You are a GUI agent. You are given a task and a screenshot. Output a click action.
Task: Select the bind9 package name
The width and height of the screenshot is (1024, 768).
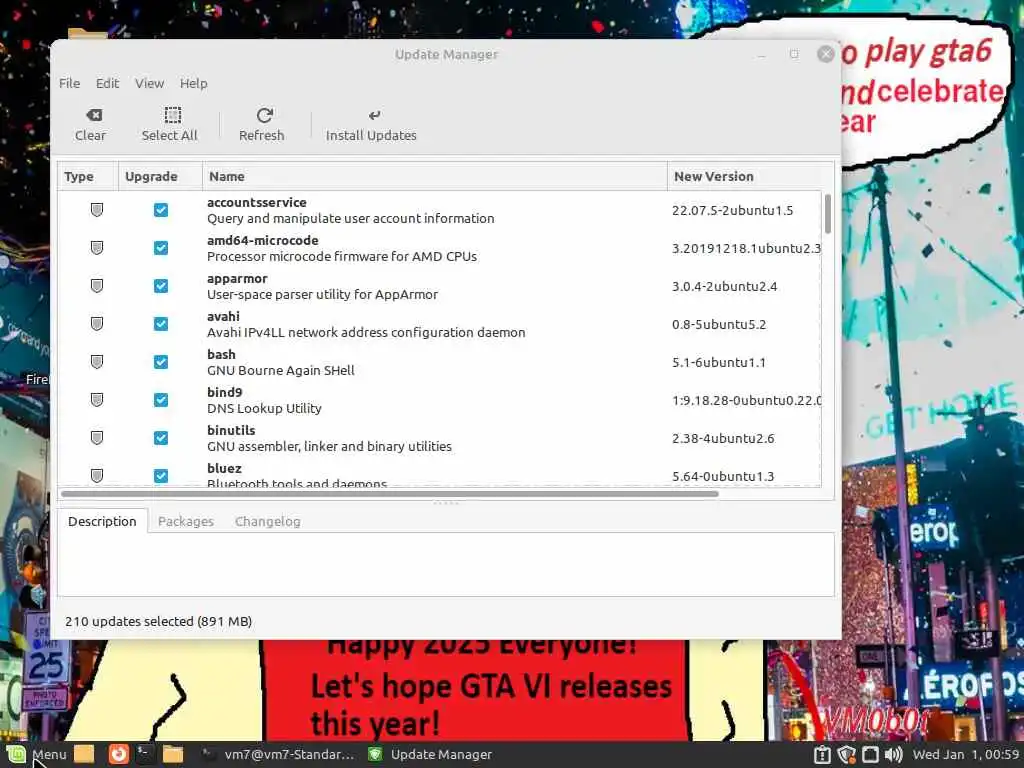click(x=225, y=392)
